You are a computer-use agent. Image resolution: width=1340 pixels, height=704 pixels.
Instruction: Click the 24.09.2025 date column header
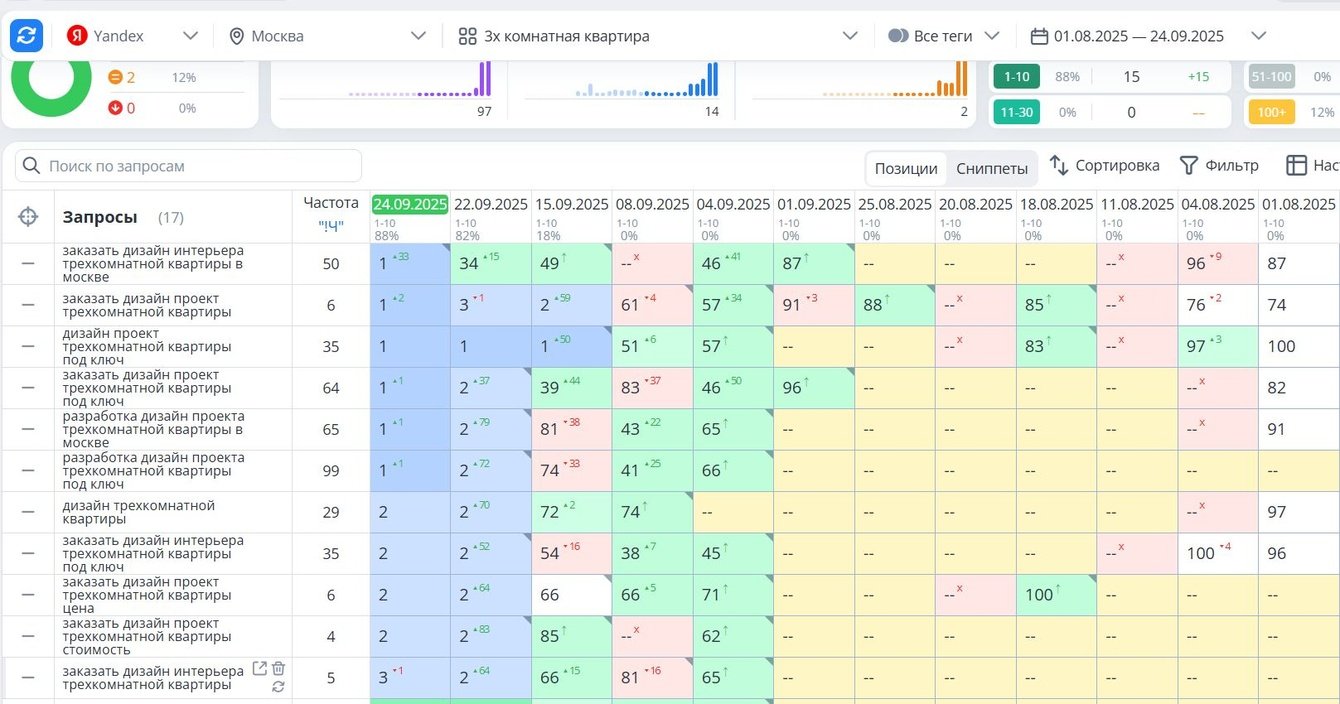[410, 204]
